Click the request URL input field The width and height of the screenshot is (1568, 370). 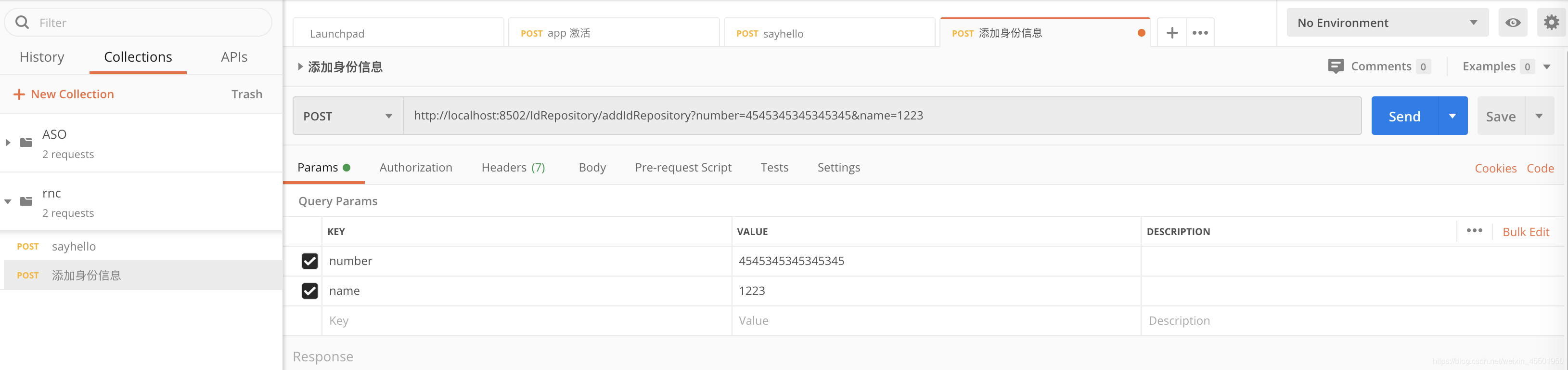click(x=882, y=116)
